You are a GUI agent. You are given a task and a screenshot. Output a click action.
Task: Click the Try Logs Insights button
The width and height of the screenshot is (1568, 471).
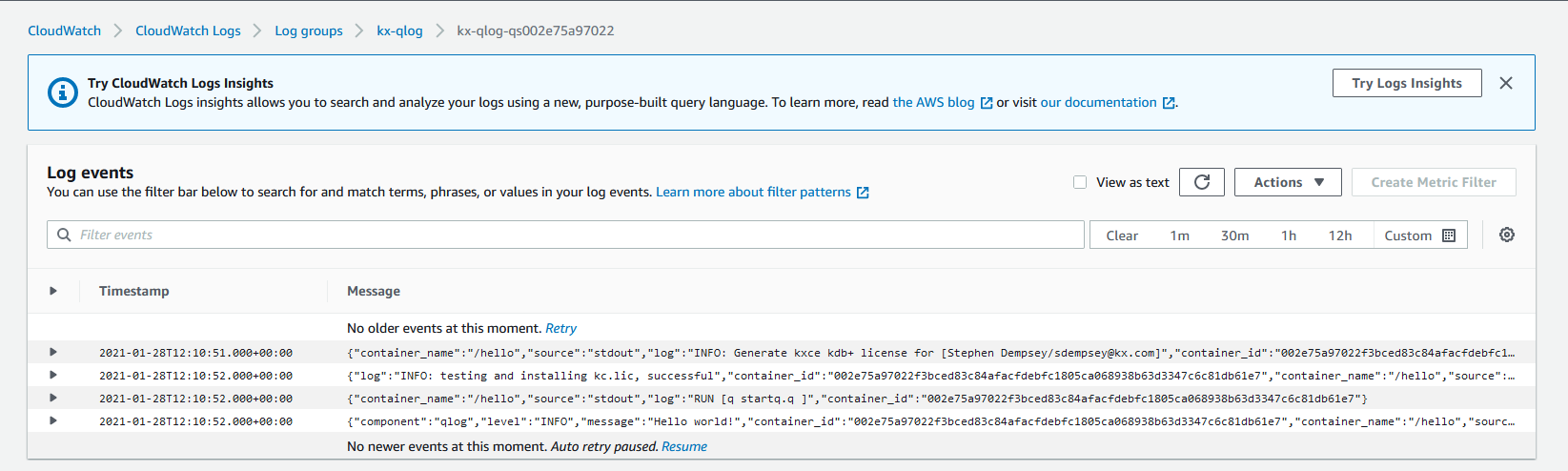[1407, 83]
